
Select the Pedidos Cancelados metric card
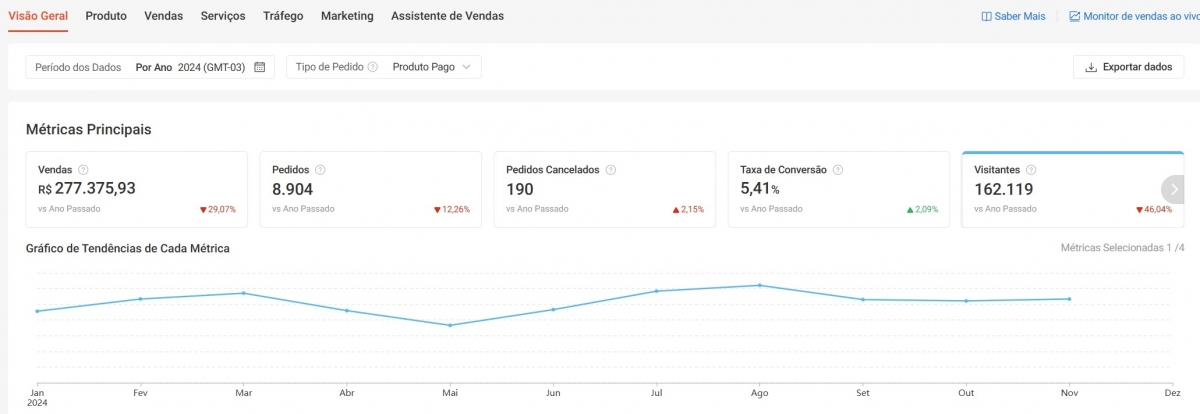(605, 190)
